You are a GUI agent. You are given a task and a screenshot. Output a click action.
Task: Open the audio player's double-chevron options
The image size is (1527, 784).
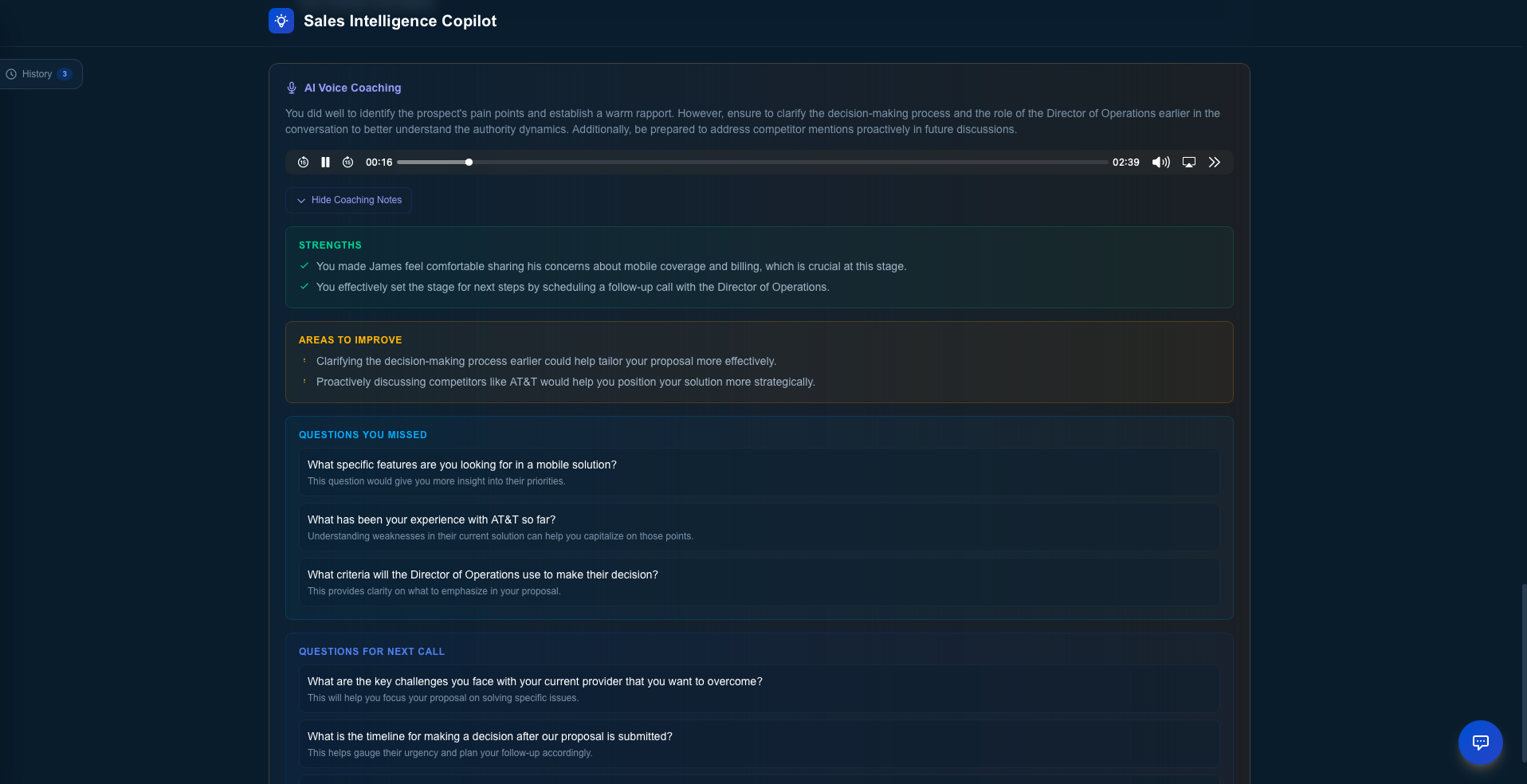1215,163
